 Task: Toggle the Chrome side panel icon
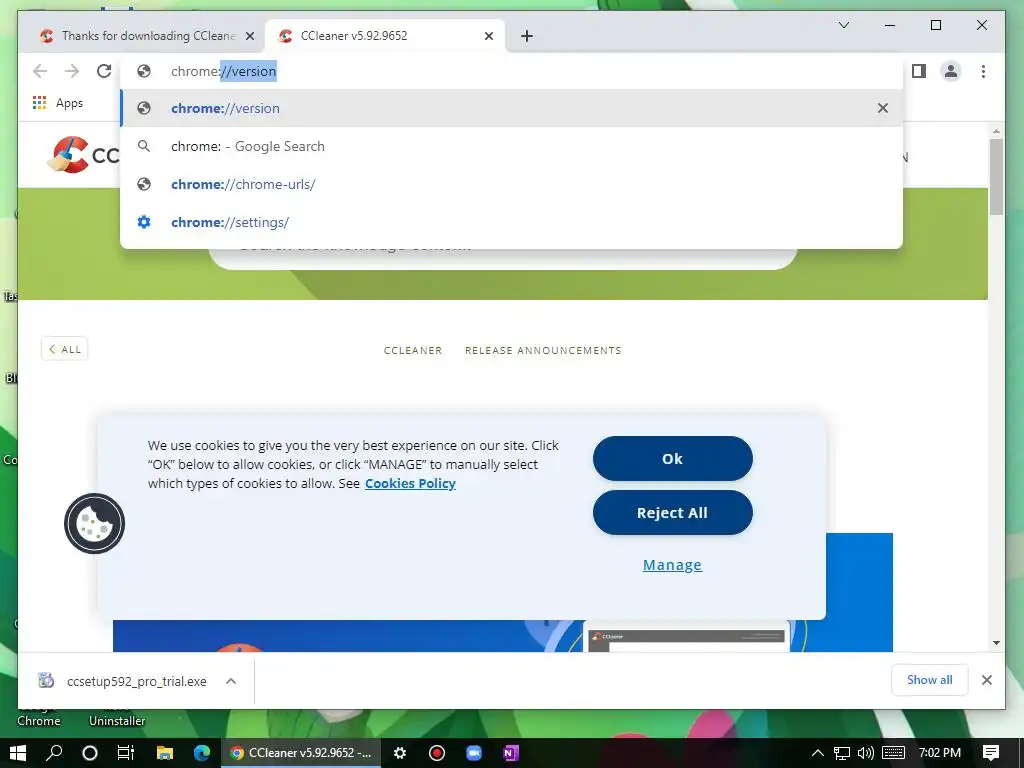coord(919,71)
